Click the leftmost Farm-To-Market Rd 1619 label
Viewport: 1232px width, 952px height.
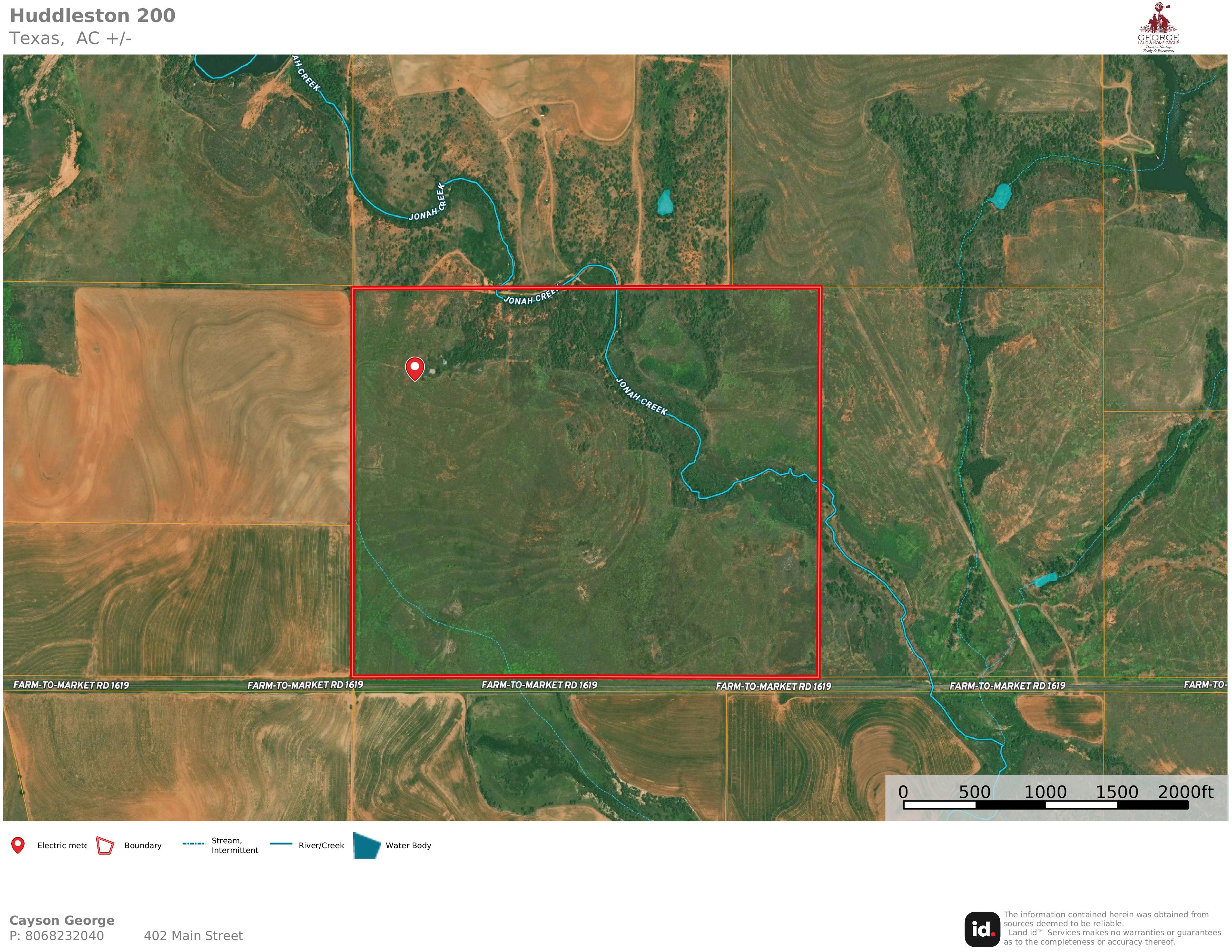tap(71, 685)
